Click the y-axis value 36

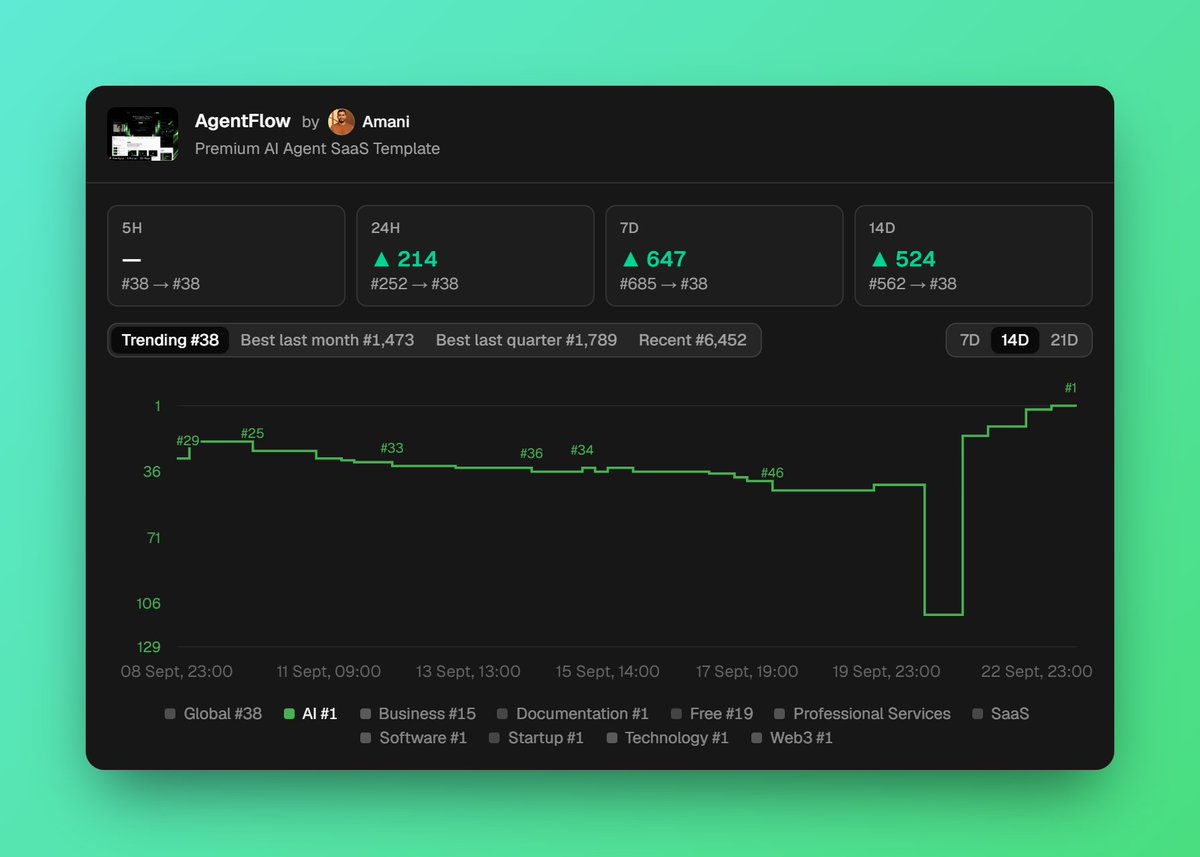point(152,471)
